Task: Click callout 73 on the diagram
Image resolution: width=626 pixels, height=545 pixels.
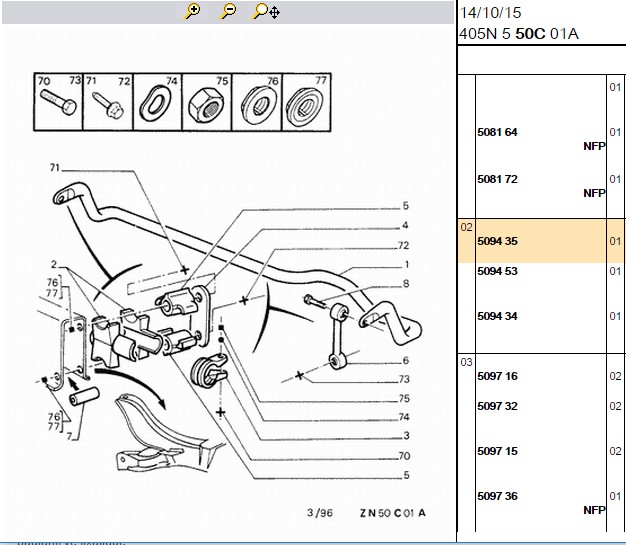Action: coord(404,379)
